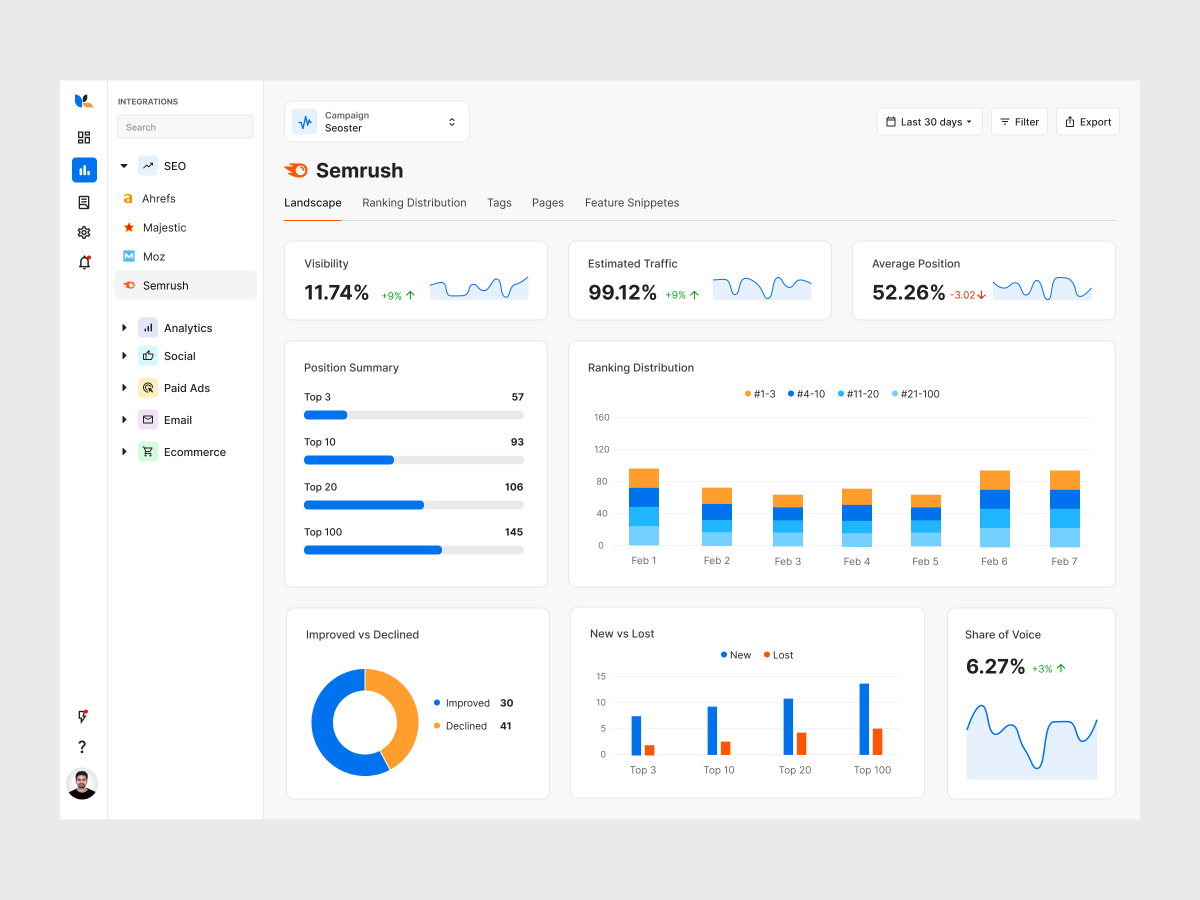Select the bar chart analytics rail icon
The height and width of the screenshot is (900, 1200).
tap(84, 170)
